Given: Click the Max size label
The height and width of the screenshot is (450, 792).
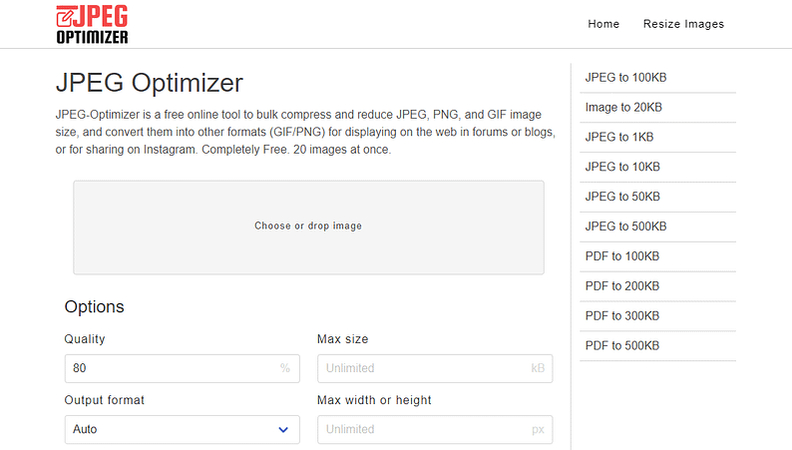Looking at the screenshot, I should (x=342, y=339).
